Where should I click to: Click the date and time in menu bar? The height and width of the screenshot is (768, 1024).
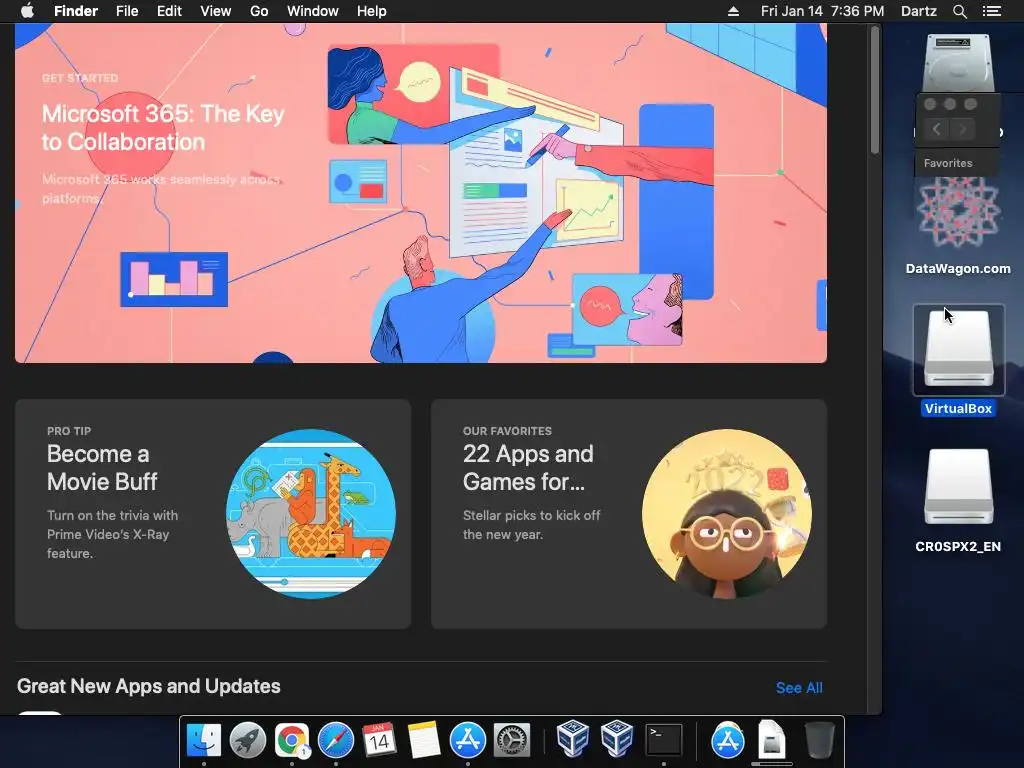[822, 11]
